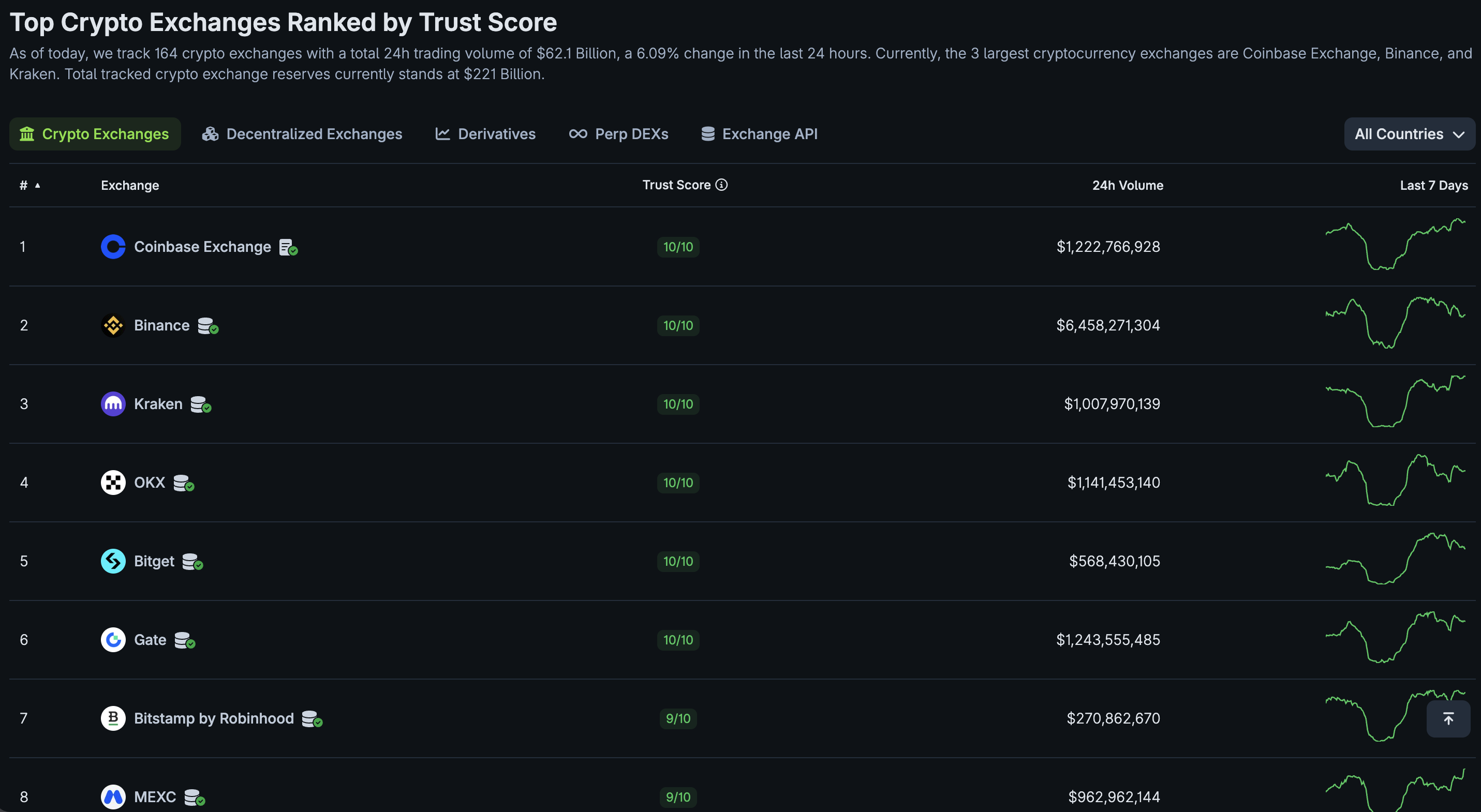Viewport: 1481px width, 812px height.
Task: Click the Coinbase Exchange logo icon
Action: tap(113, 247)
